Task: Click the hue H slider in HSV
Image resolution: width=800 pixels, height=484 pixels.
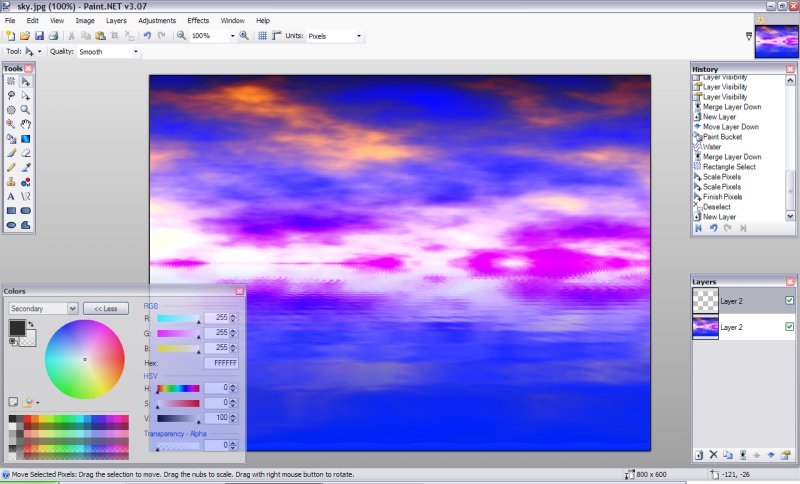Action: click(178, 388)
